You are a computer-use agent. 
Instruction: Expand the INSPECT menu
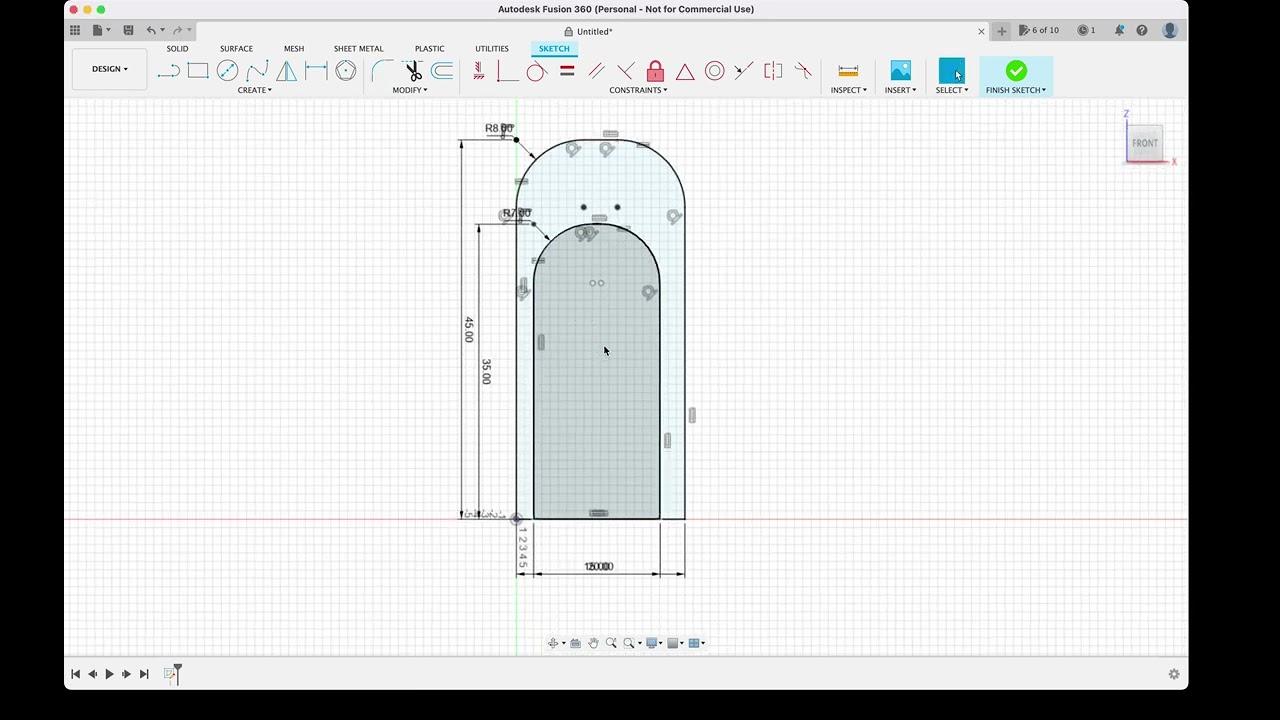point(848,90)
